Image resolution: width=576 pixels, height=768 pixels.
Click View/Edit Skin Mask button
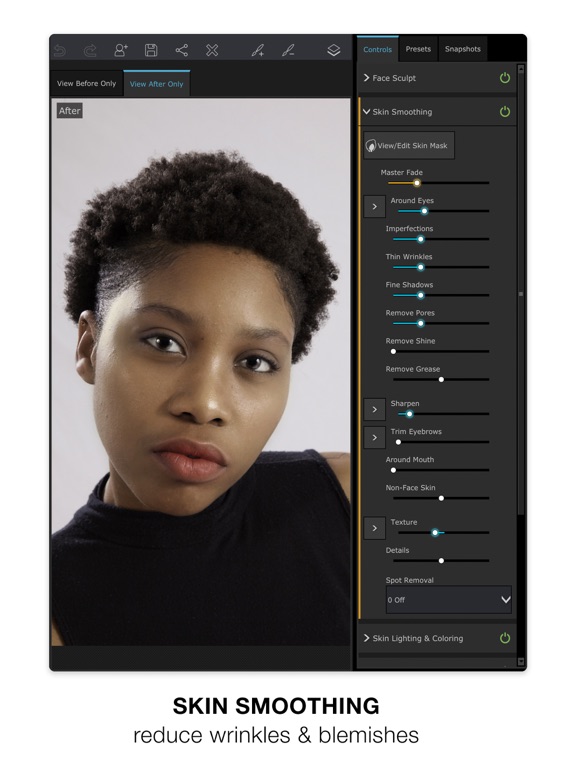tap(408, 145)
